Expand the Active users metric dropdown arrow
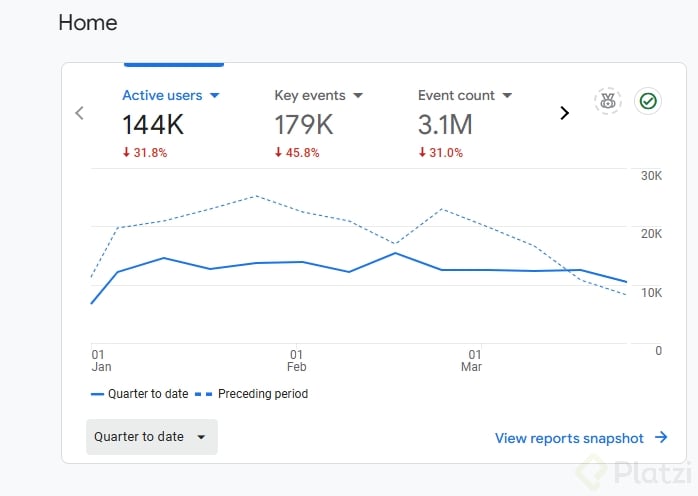 214,96
